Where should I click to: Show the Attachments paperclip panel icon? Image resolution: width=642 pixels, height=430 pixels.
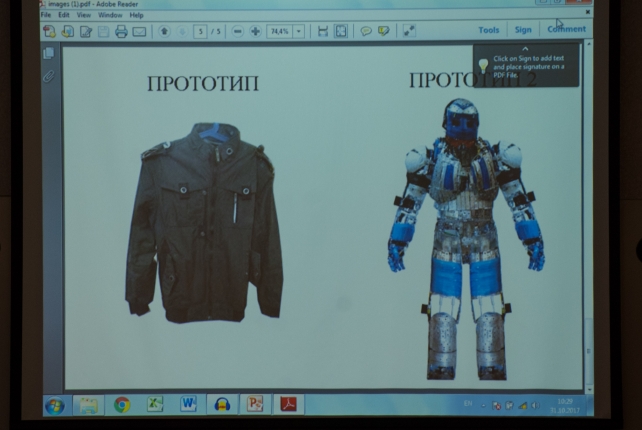(x=49, y=76)
